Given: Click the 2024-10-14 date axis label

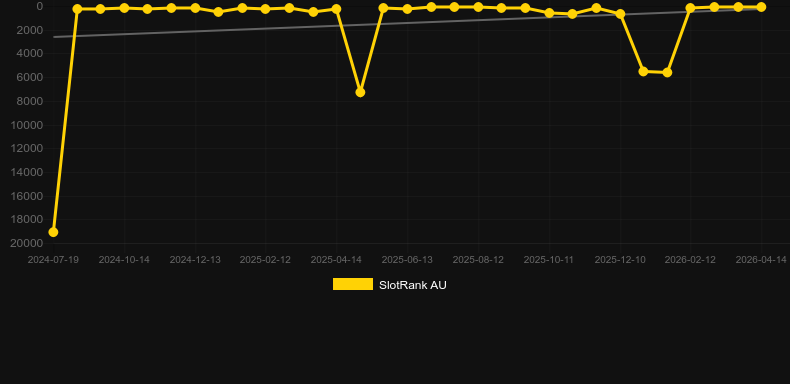Looking at the screenshot, I should click(124, 260).
